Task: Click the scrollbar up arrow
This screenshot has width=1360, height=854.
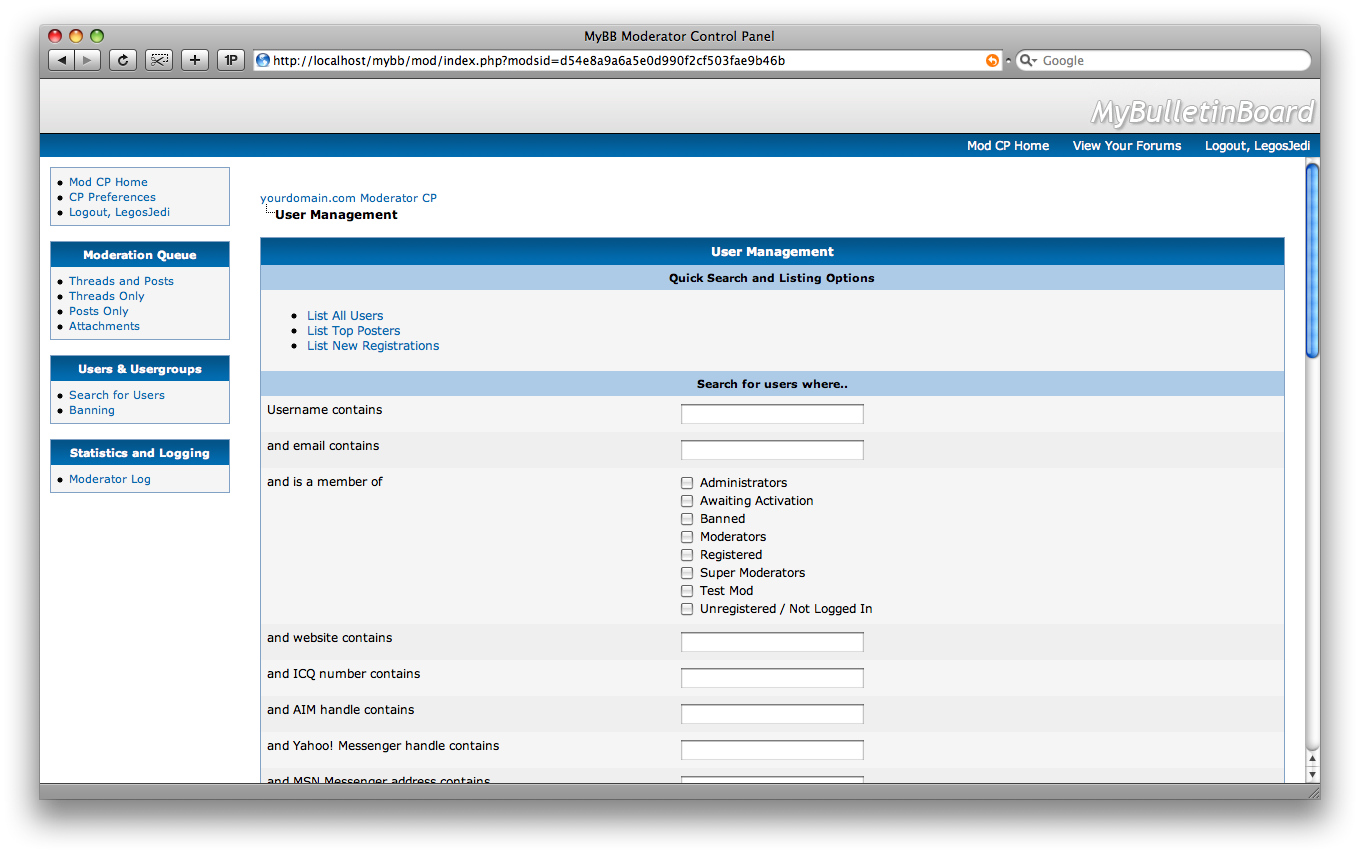Action: point(1313,760)
